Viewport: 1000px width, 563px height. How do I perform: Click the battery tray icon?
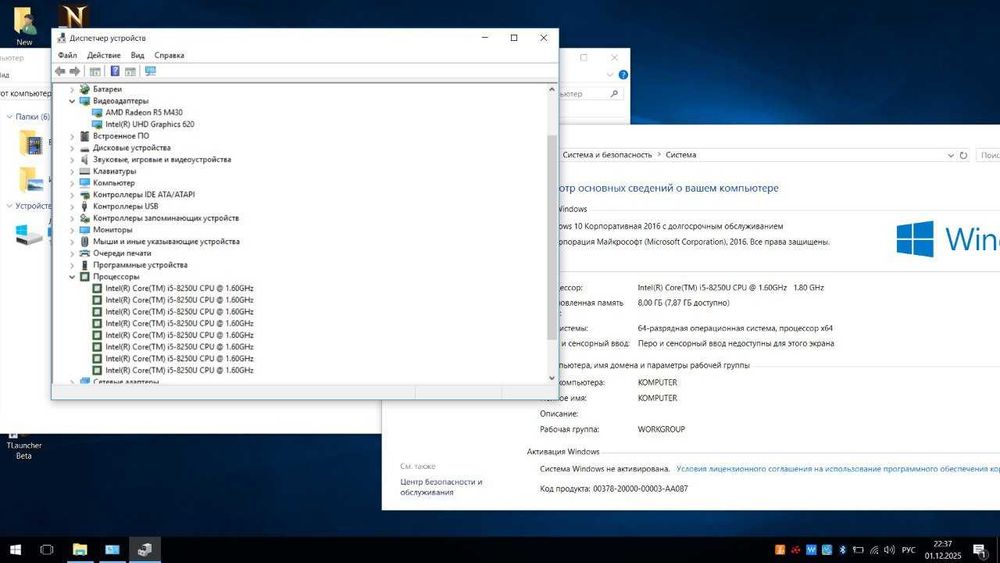858,550
